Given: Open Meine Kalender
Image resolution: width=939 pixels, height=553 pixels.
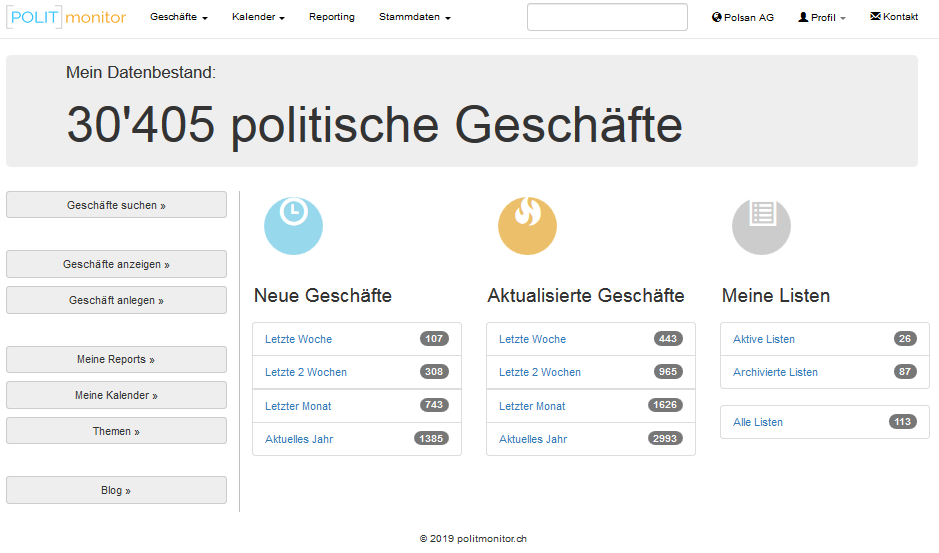Looking at the screenshot, I should click(x=116, y=395).
